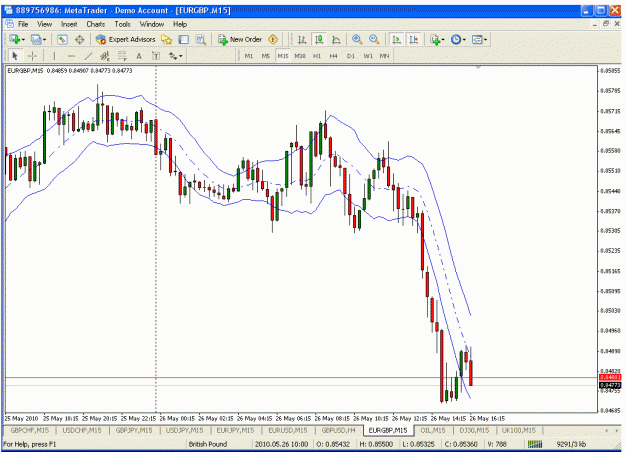Select the trendline drawing tool
The height and width of the screenshot is (452, 625).
click(88, 56)
